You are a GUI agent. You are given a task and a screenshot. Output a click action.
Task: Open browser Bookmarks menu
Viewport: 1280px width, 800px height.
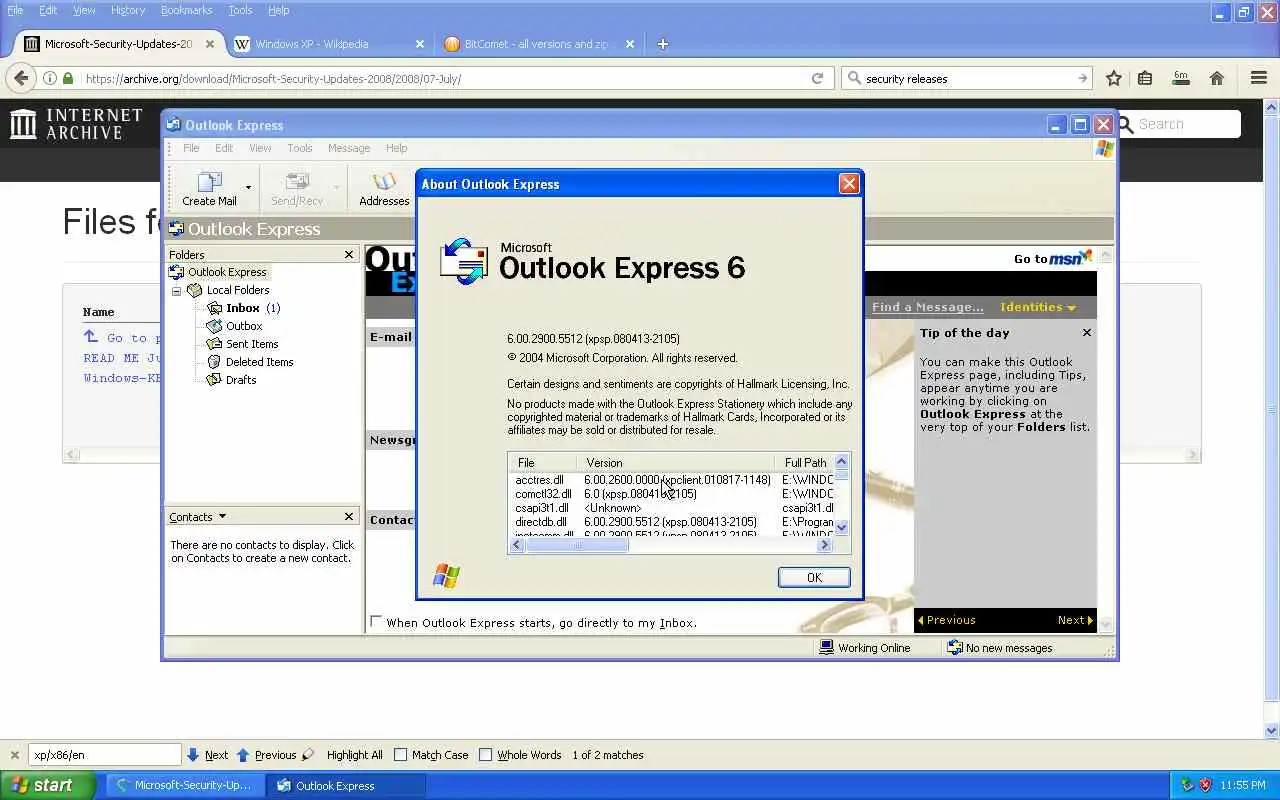point(186,10)
